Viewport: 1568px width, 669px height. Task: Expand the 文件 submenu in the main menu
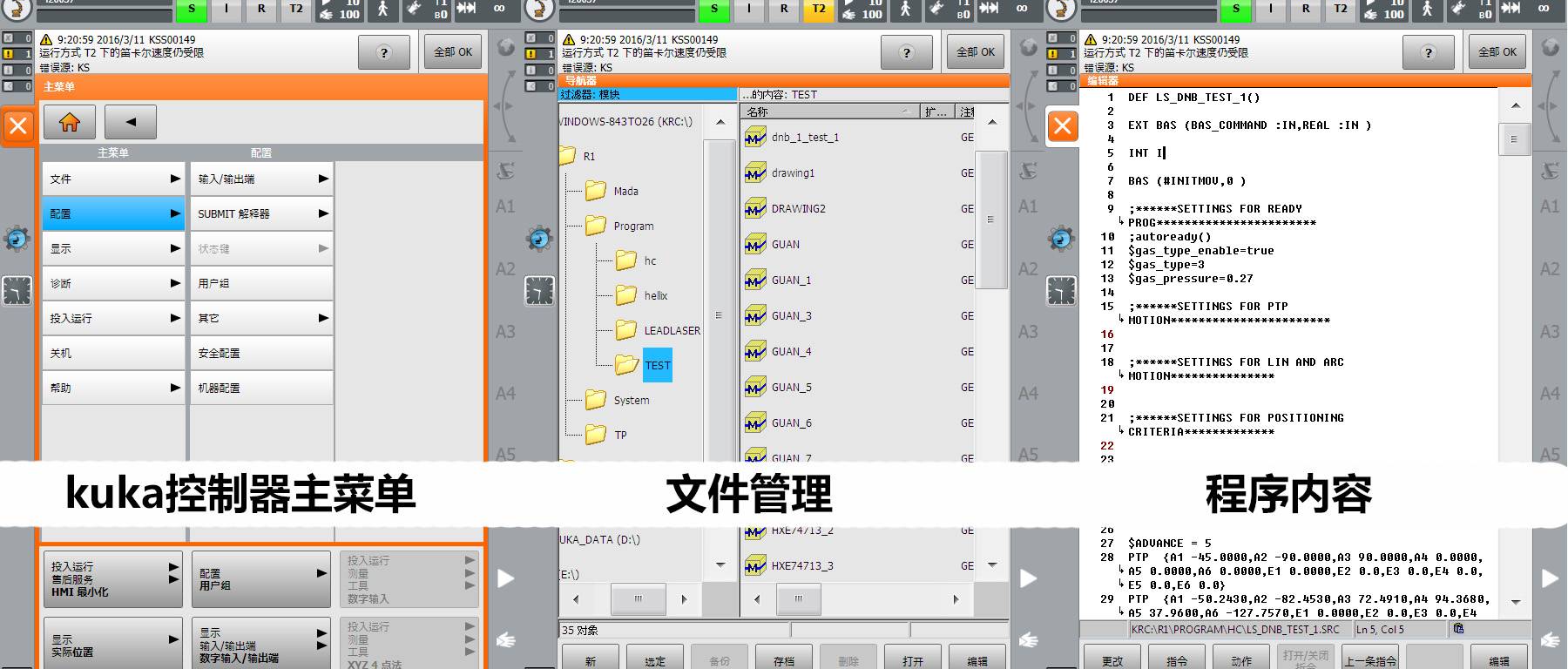113,179
